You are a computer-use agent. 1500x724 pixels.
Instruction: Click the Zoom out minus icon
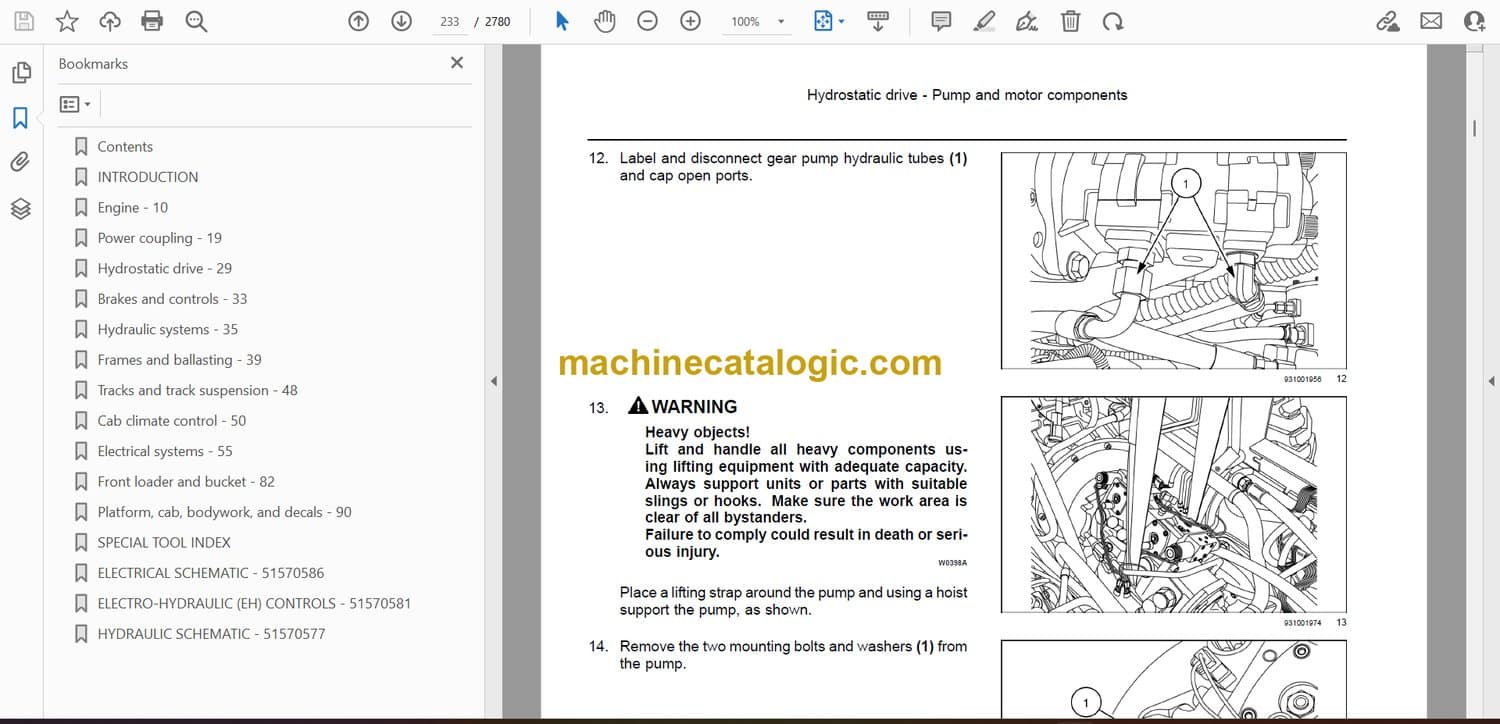tap(647, 21)
